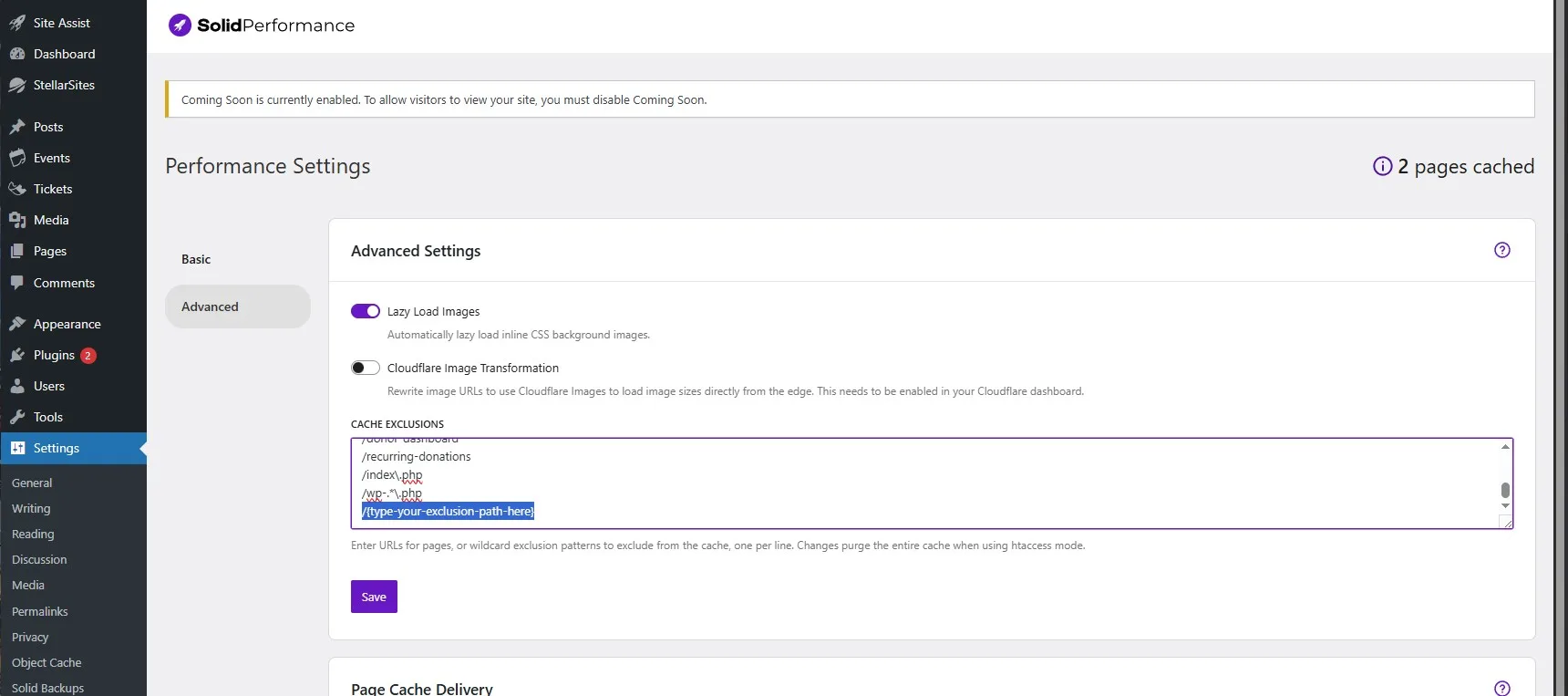Image resolution: width=1568 pixels, height=696 pixels.
Task: Click the Comments bubble icon
Action: click(17, 283)
